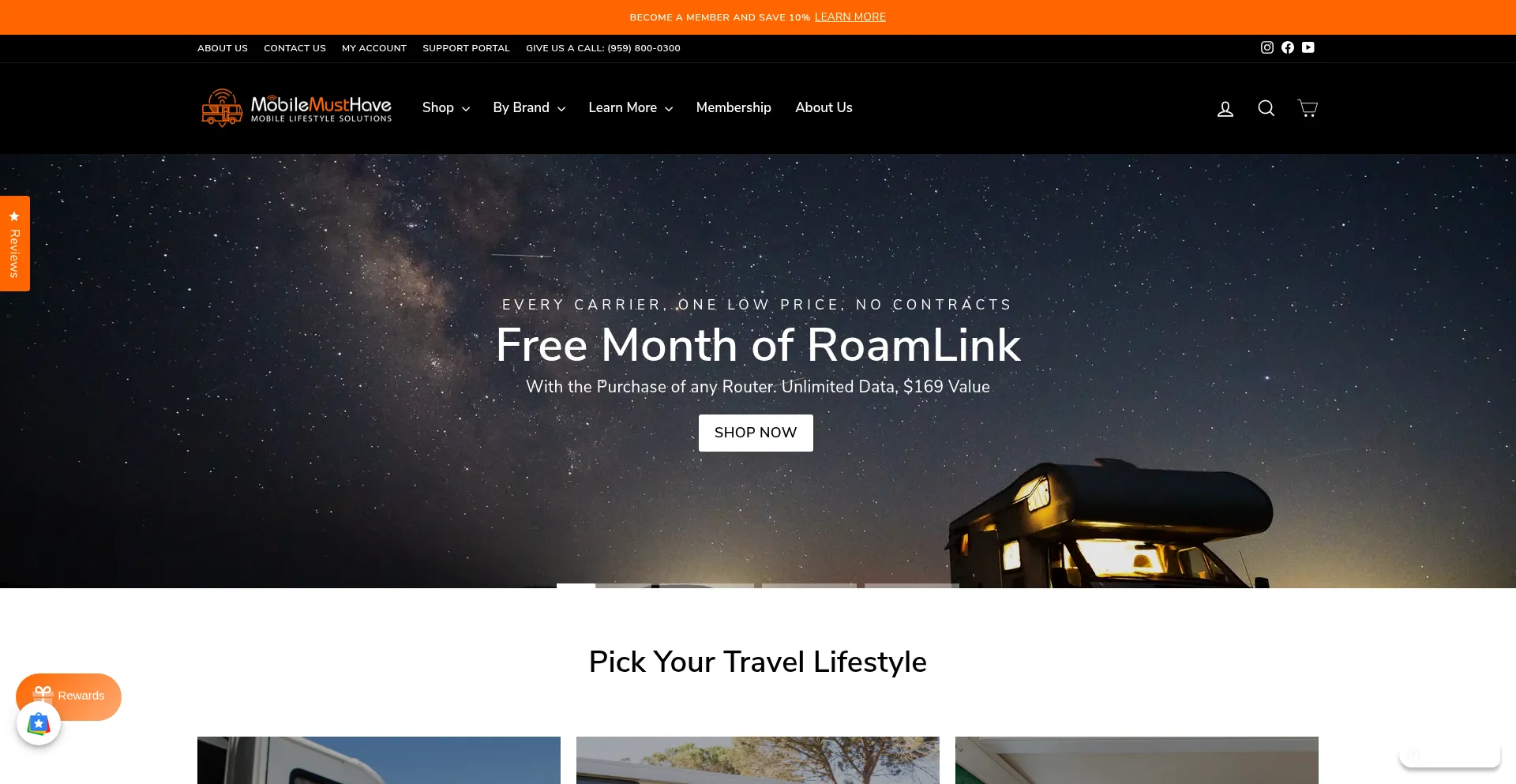Open About Us in main navigation

824,107
